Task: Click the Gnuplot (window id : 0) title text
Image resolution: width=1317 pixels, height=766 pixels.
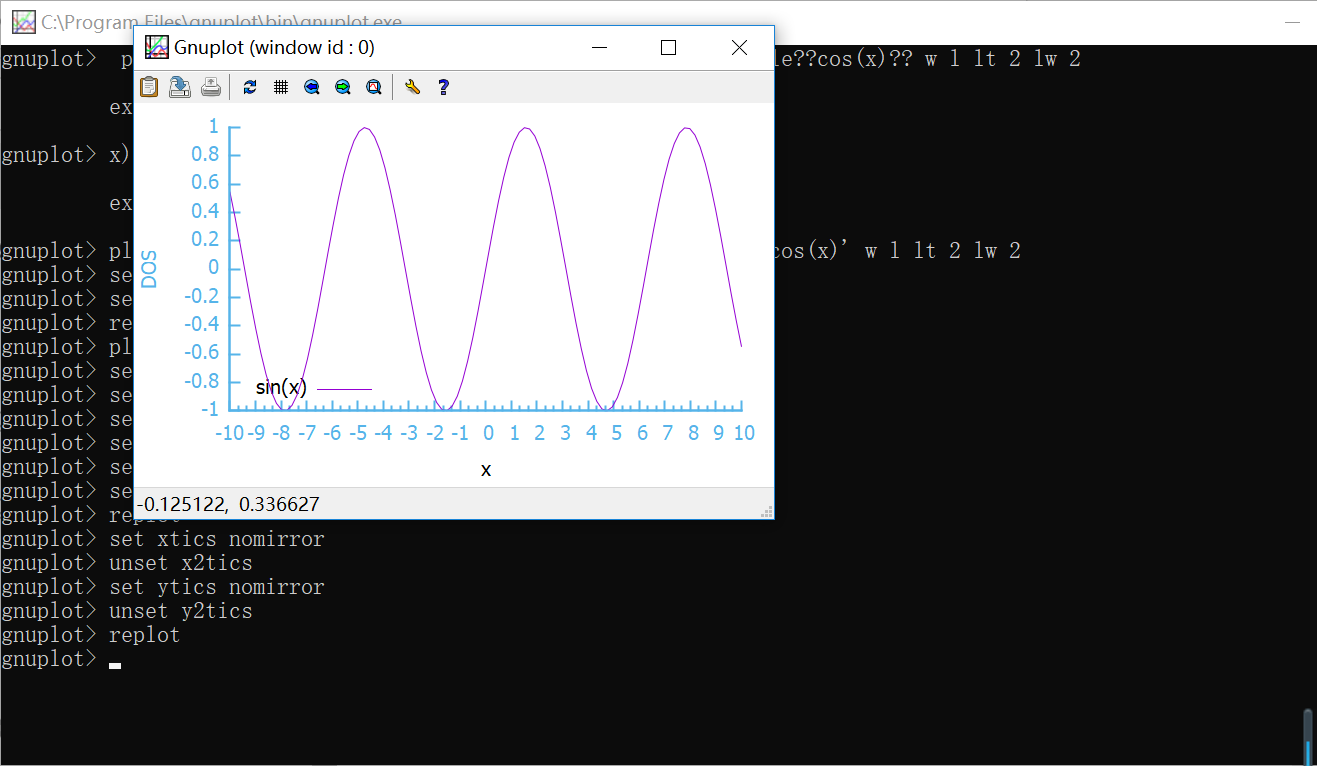Action: 274,47
